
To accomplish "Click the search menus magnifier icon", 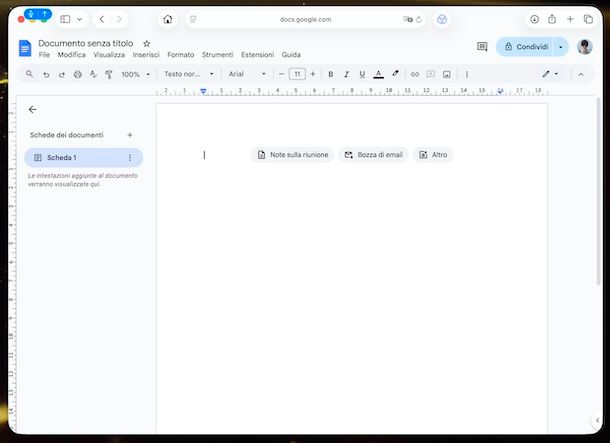I will click(30, 74).
